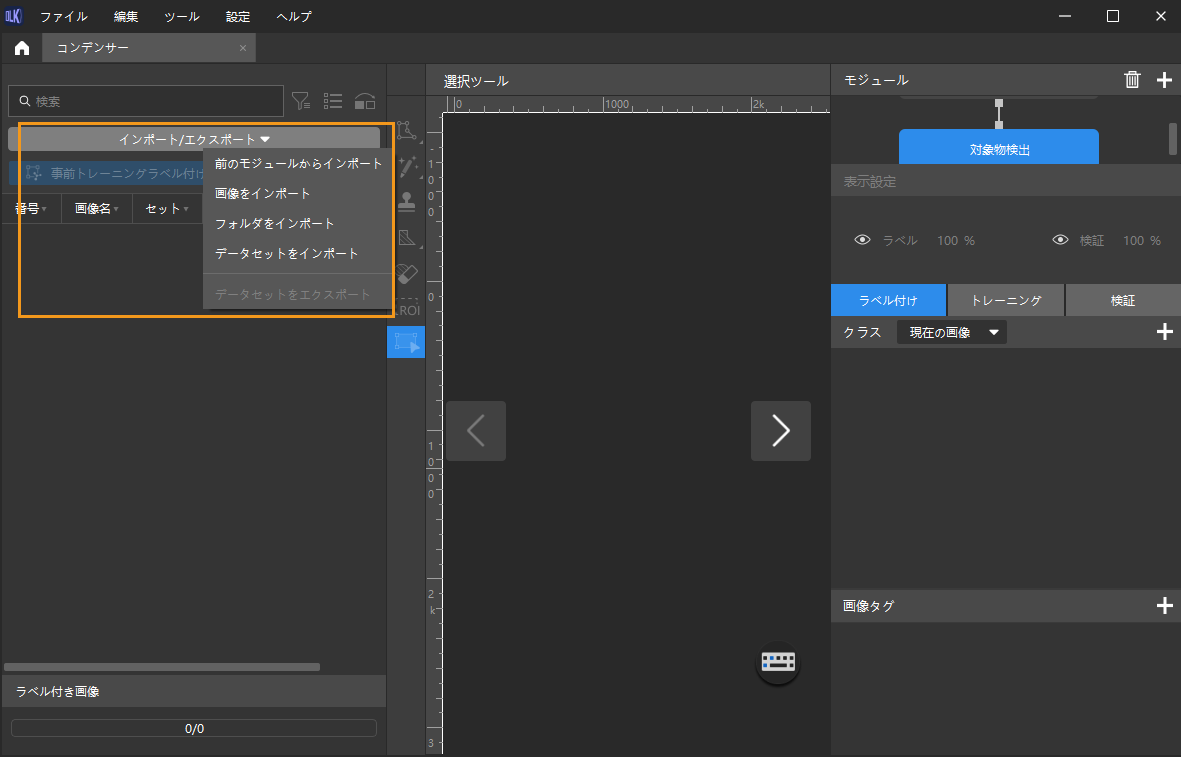
Task: Click the list view icon beside search
Action: click(x=333, y=101)
